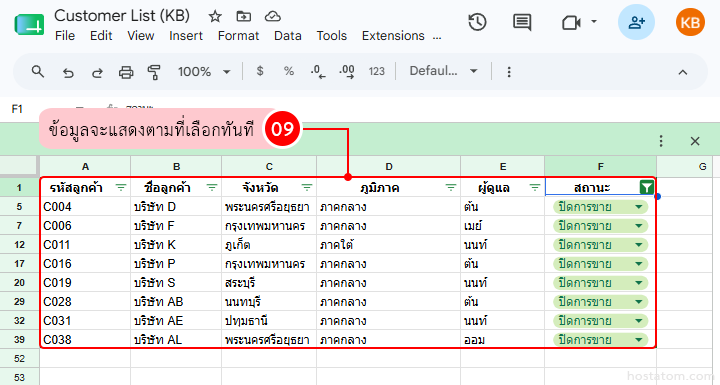Viewport: 720px width, 385px height.
Task: Search the menus with magnifier icon
Action: tap(38, 71)
